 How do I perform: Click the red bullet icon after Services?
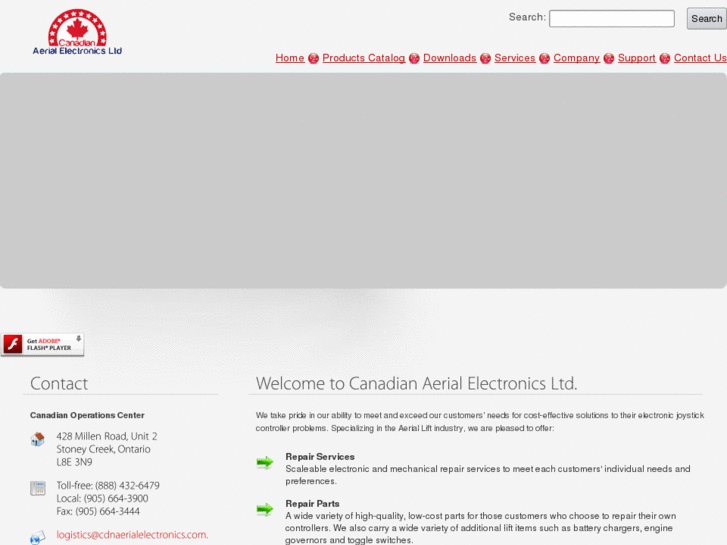coord(544,58)
